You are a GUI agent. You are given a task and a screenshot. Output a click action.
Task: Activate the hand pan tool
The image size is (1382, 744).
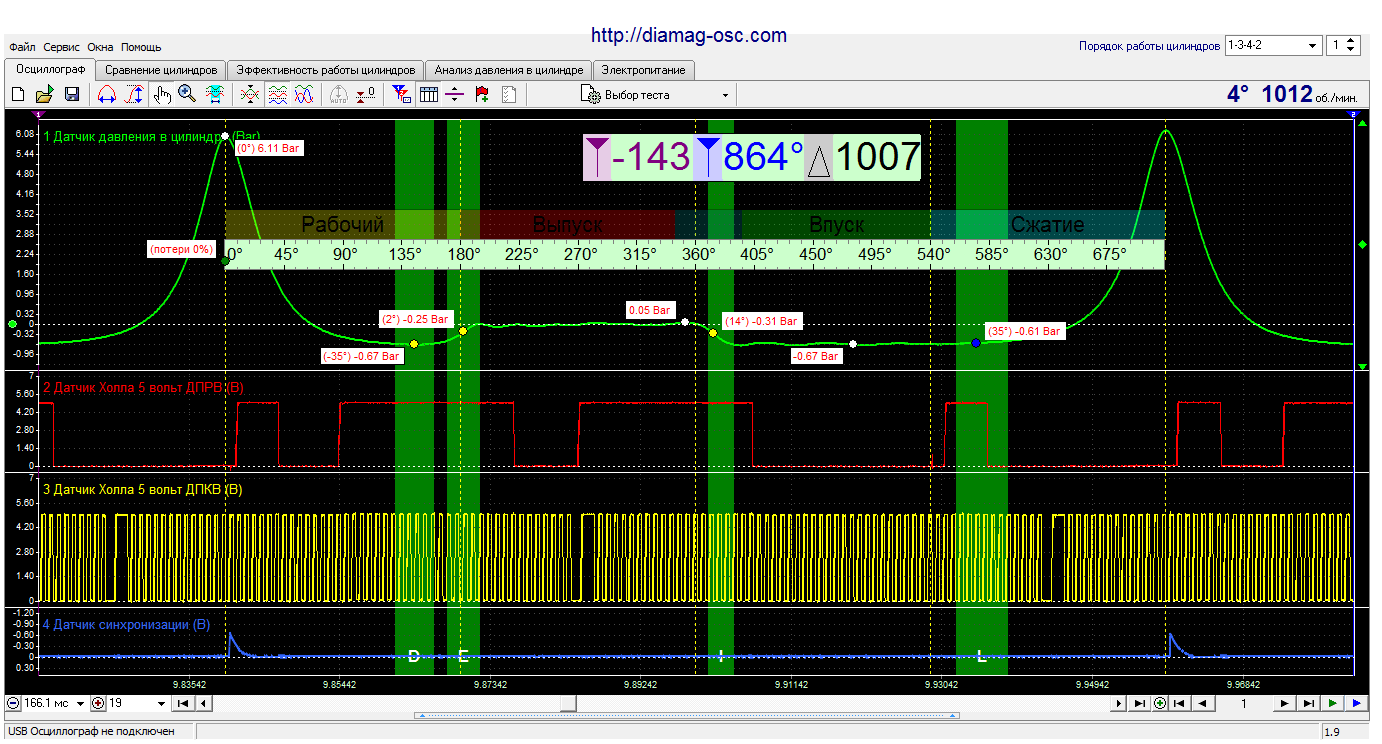click(162, 95)
